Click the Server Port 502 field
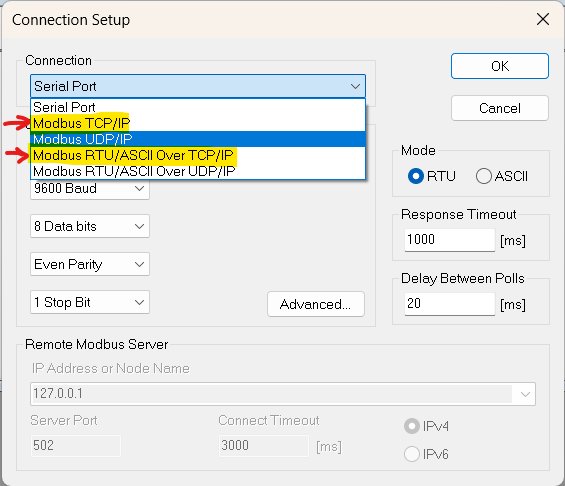Screen dimensions: 565x486 pyautogui.click(x=76, y=446)
